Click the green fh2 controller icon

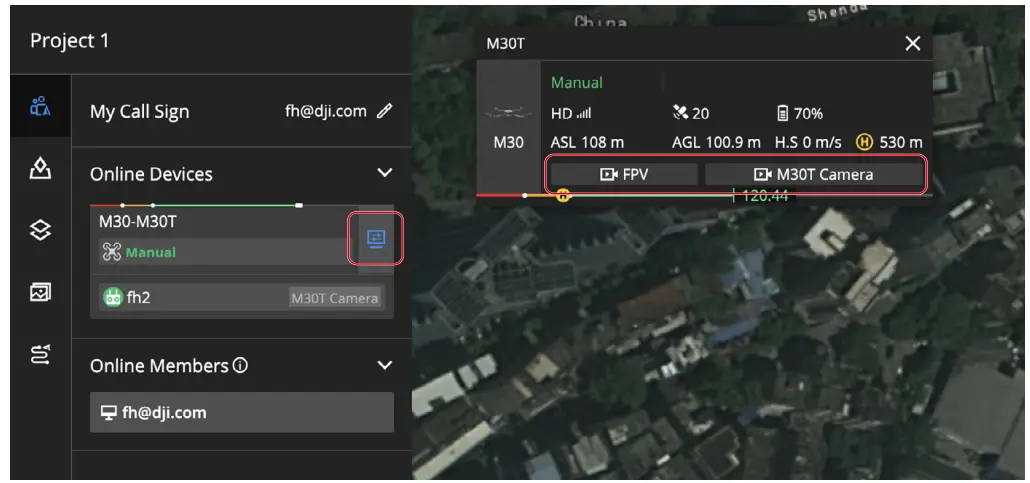point(113,298)
